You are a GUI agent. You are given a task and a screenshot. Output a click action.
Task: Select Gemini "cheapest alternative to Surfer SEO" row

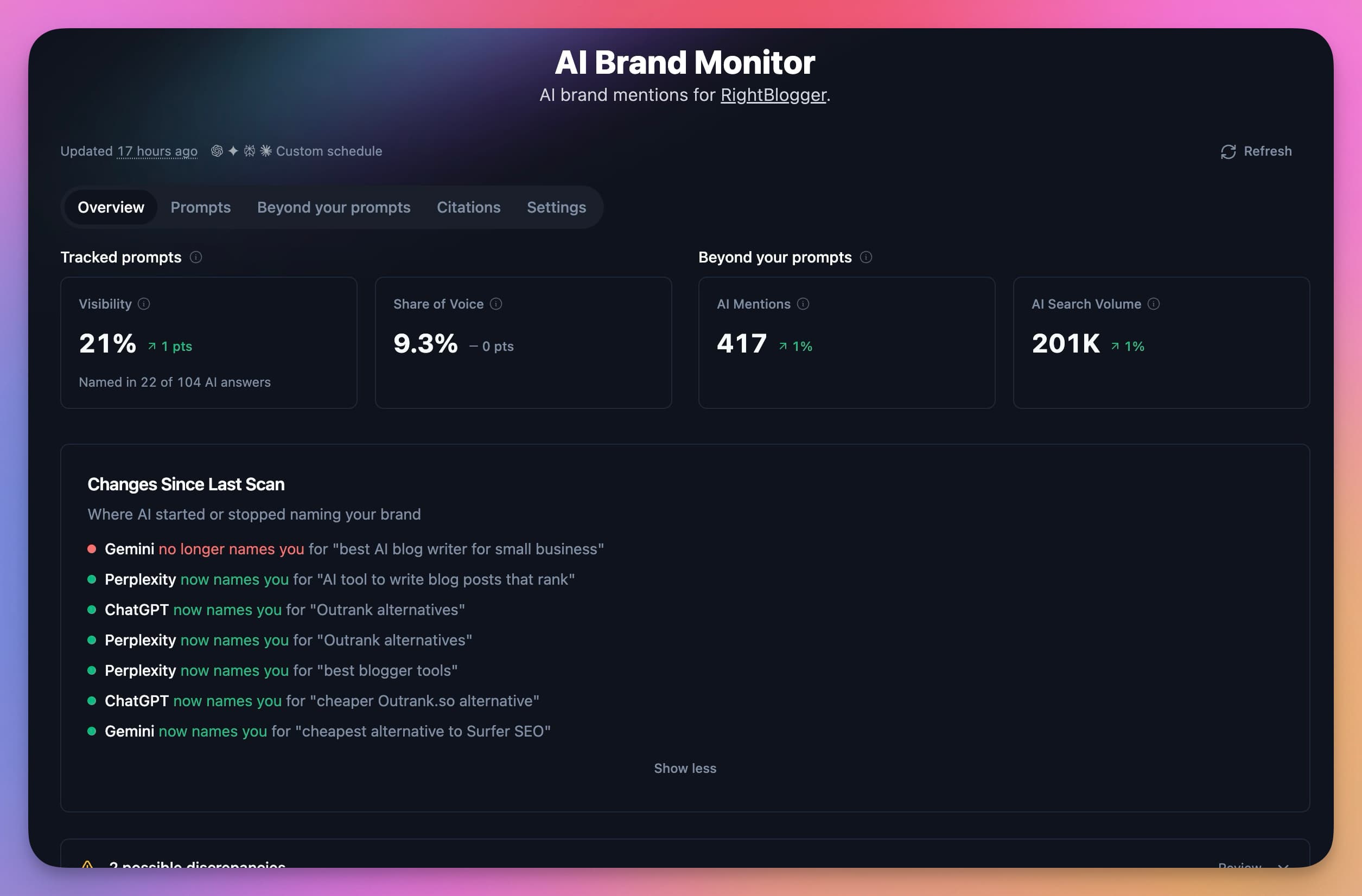pyautogui.click(x=319, y=731)
